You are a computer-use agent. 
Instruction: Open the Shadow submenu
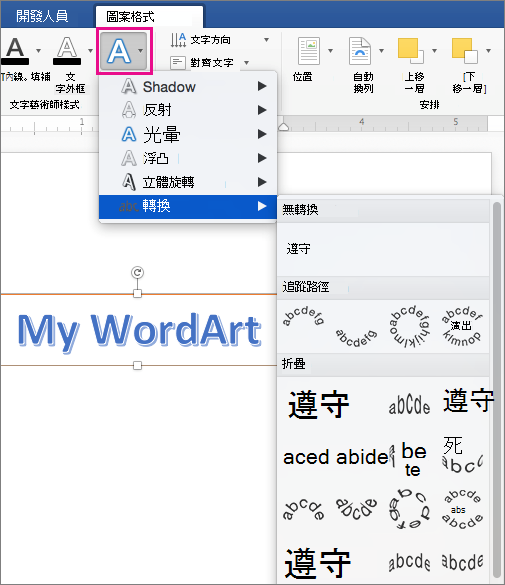point(188,87)
